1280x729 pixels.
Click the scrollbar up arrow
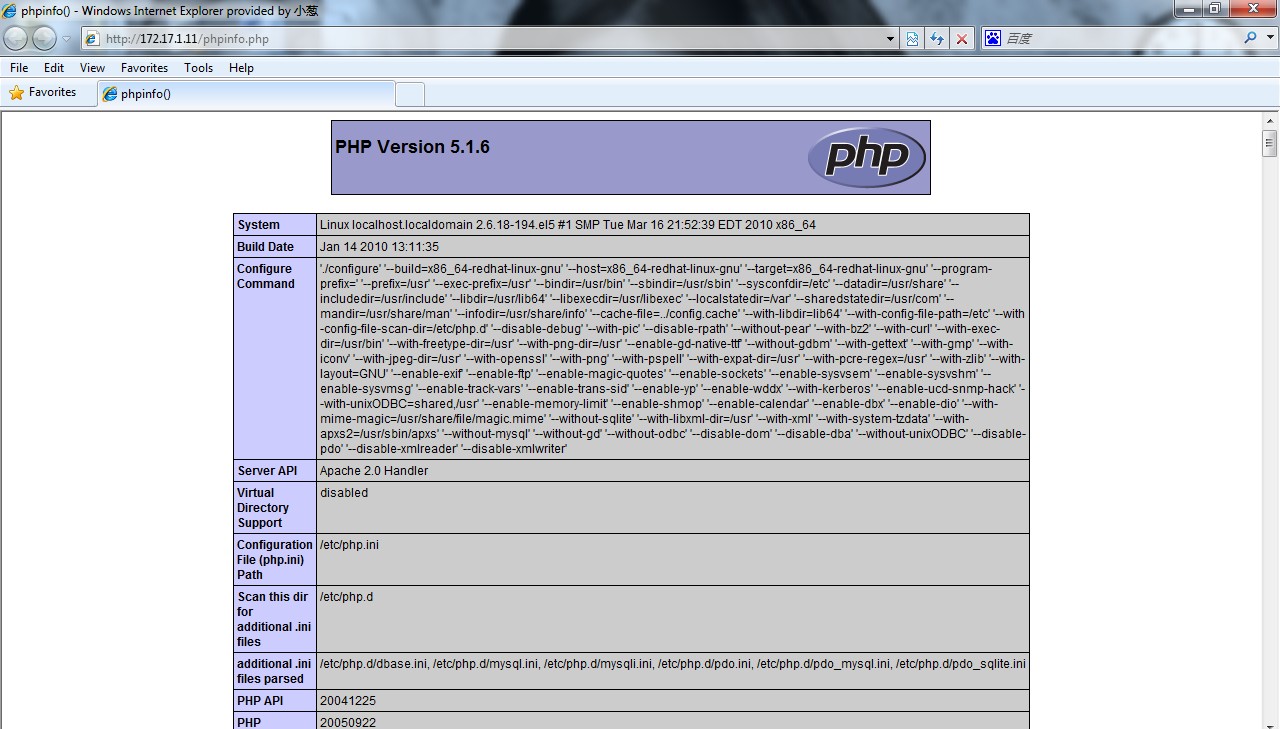pos(1270,121)
